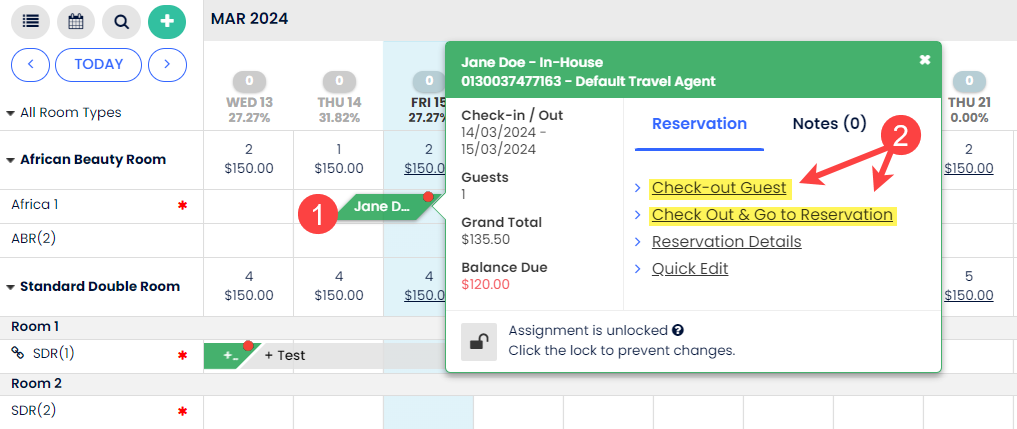Viewport: 1017px width, 429px height.
Task: Click the green add reservation button
Action: (167, 21)
